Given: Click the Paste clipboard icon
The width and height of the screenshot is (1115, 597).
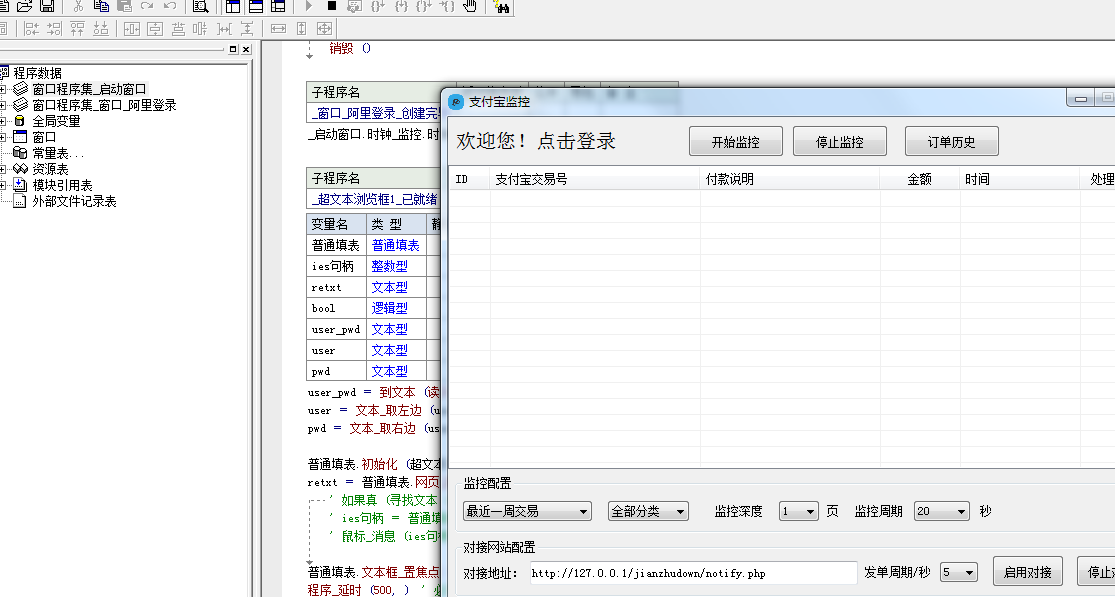Looking at the screenshot, I should (x=124, y=6).
